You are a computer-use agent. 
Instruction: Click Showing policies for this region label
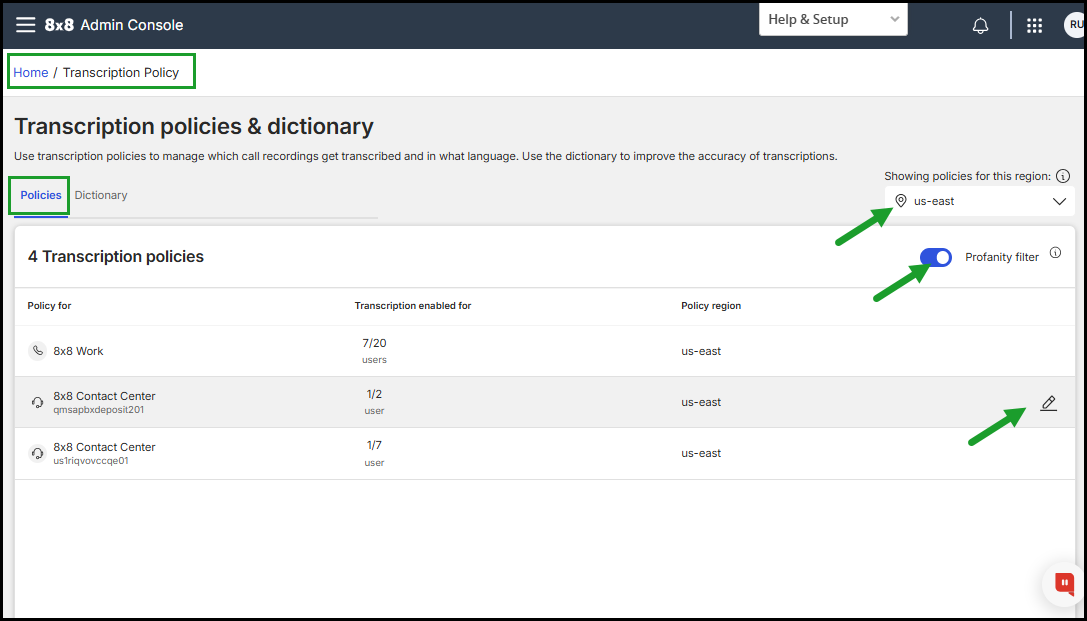[968, 176]
